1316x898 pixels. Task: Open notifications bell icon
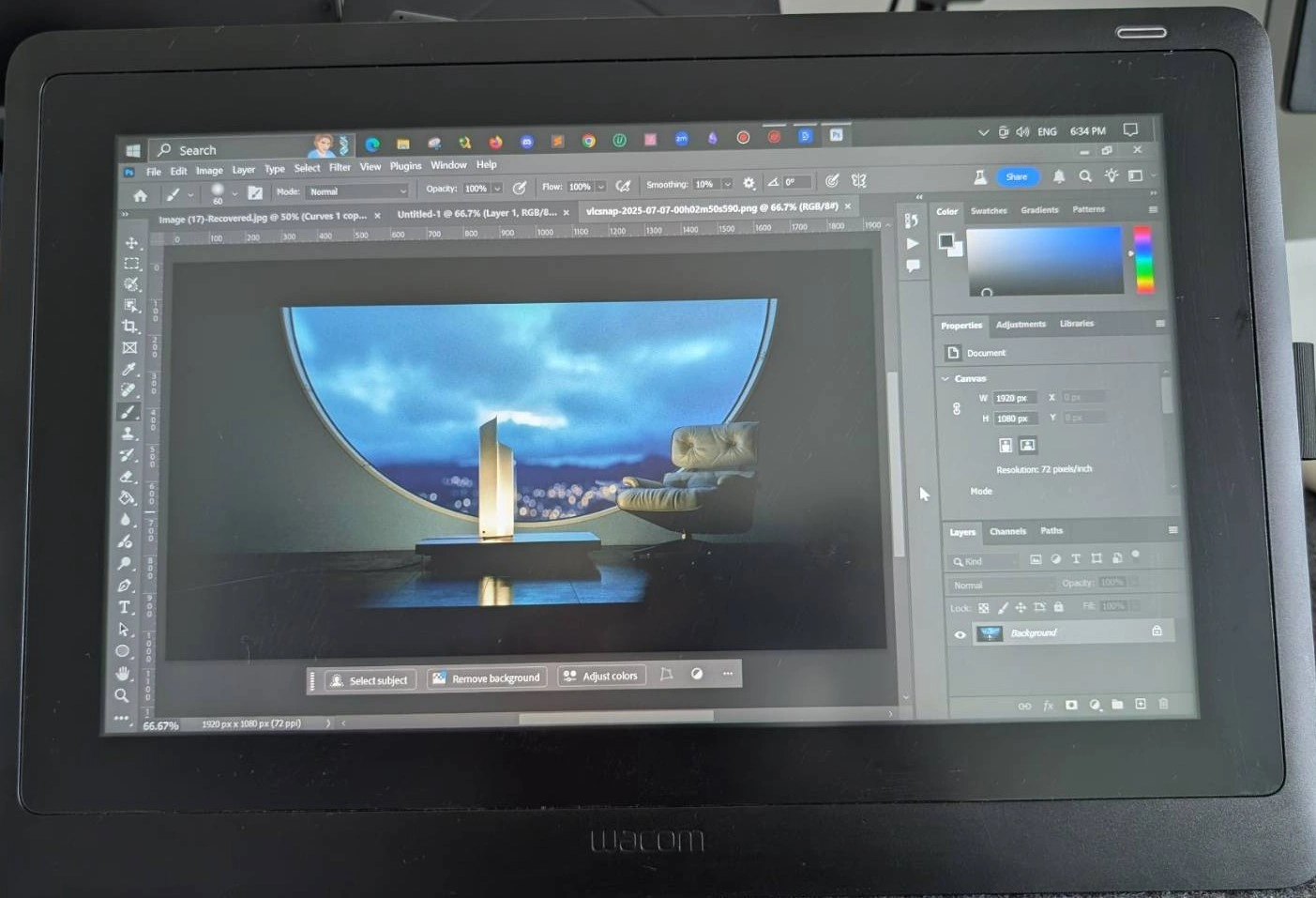[1059, 175]
